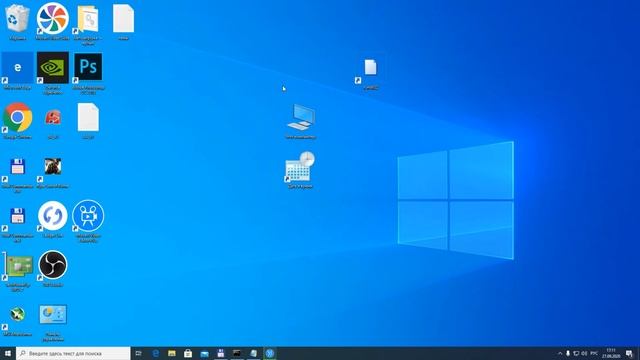Select the This PC computer icon

pyautogui.click(x=301, y=118)
